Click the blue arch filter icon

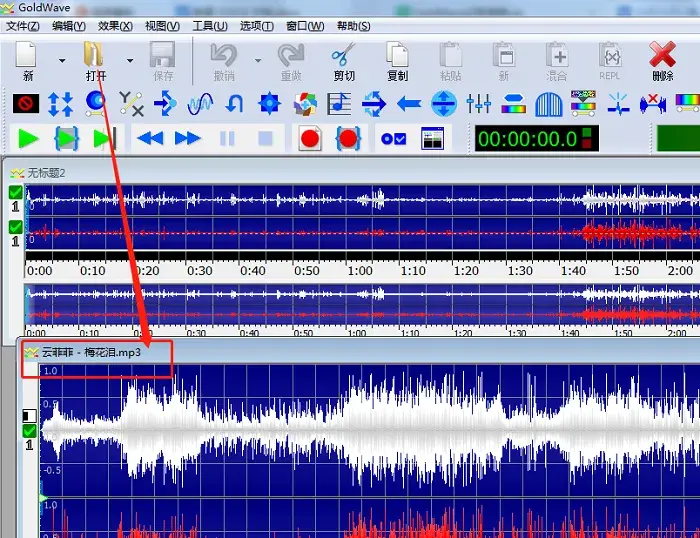pyautogui.click(x=549, y=104)
